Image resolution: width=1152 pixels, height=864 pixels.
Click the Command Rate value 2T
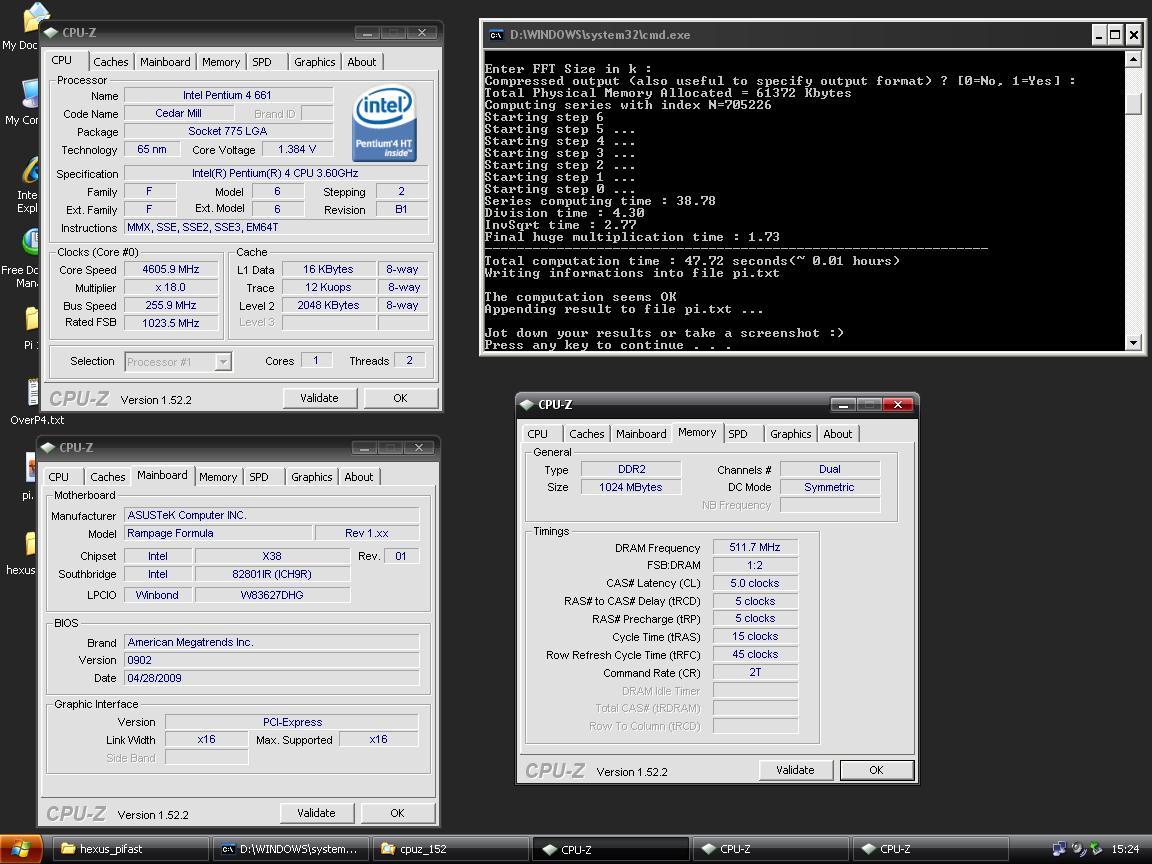755,672
